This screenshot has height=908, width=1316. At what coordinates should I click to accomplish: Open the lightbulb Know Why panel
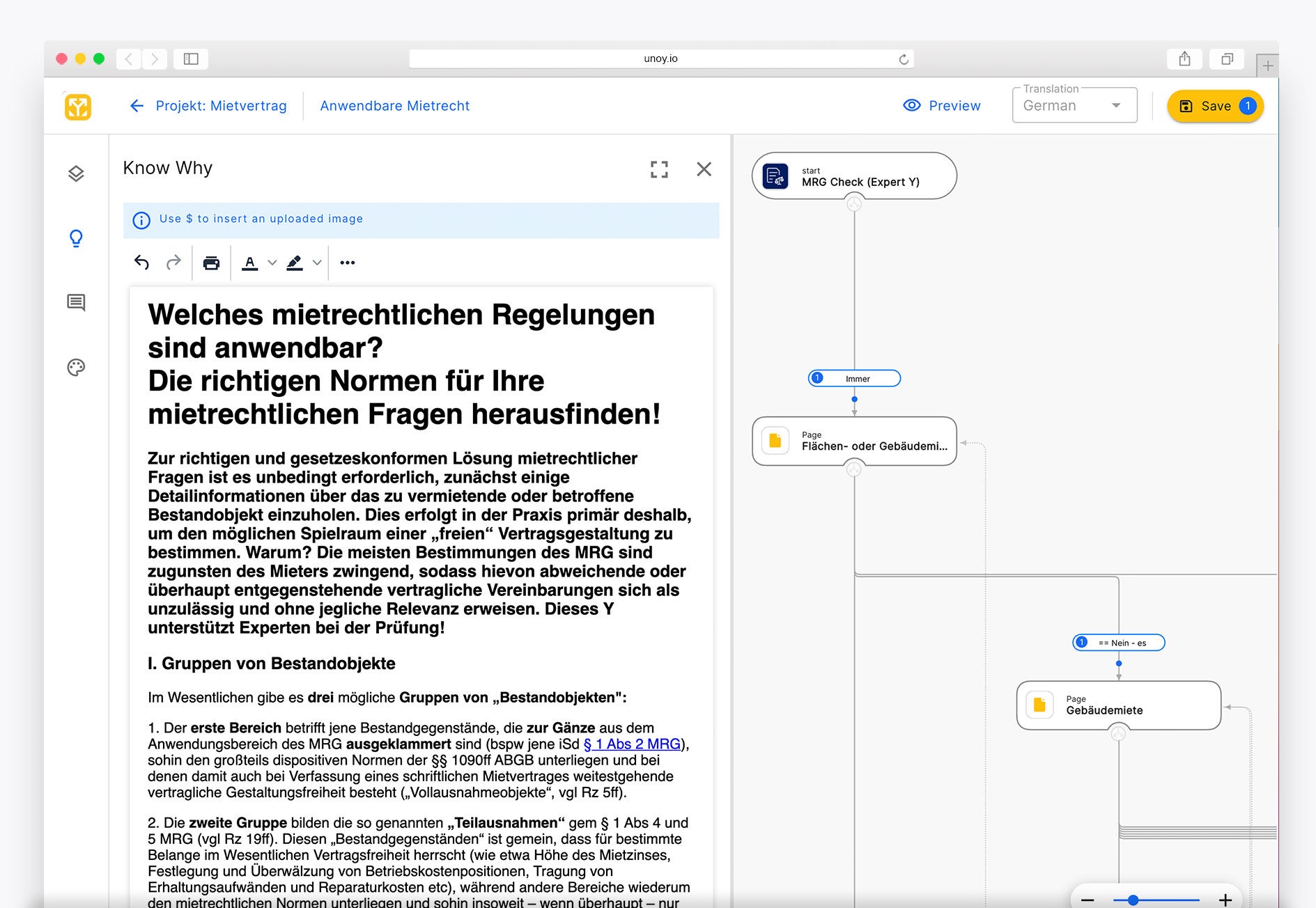click(x=76, y=238)
